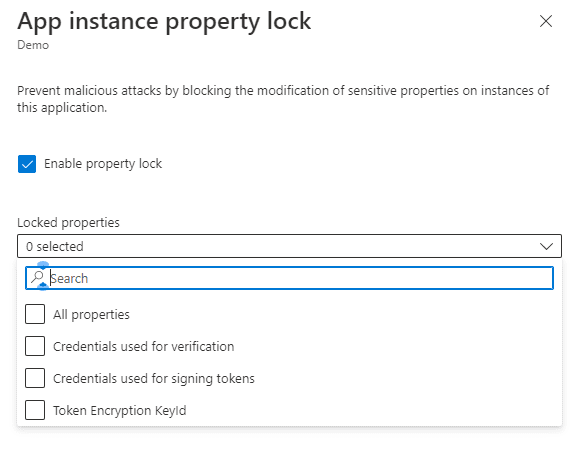The width and height of the screenshot is (579, 471).
Task: Click the Locked properties combo box
Action: [x=290, y=246]
